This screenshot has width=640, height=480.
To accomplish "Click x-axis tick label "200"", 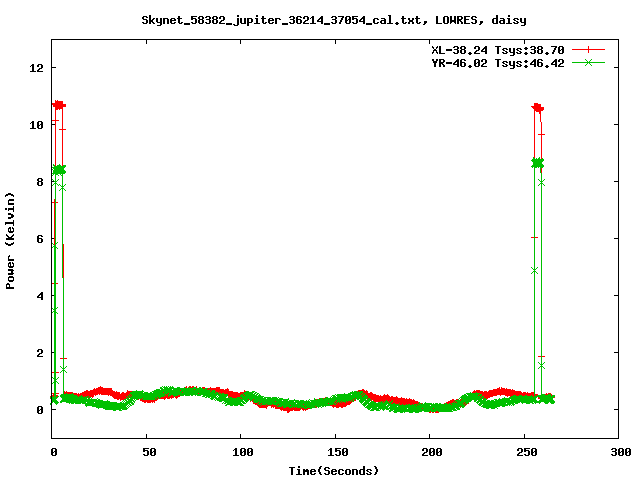I will (x=432, y=452).
